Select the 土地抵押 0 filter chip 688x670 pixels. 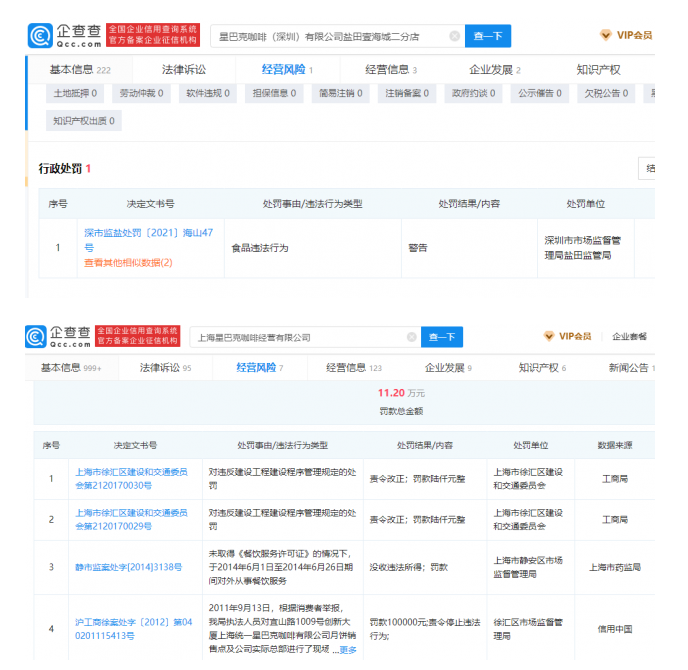[x=75, y=93]
